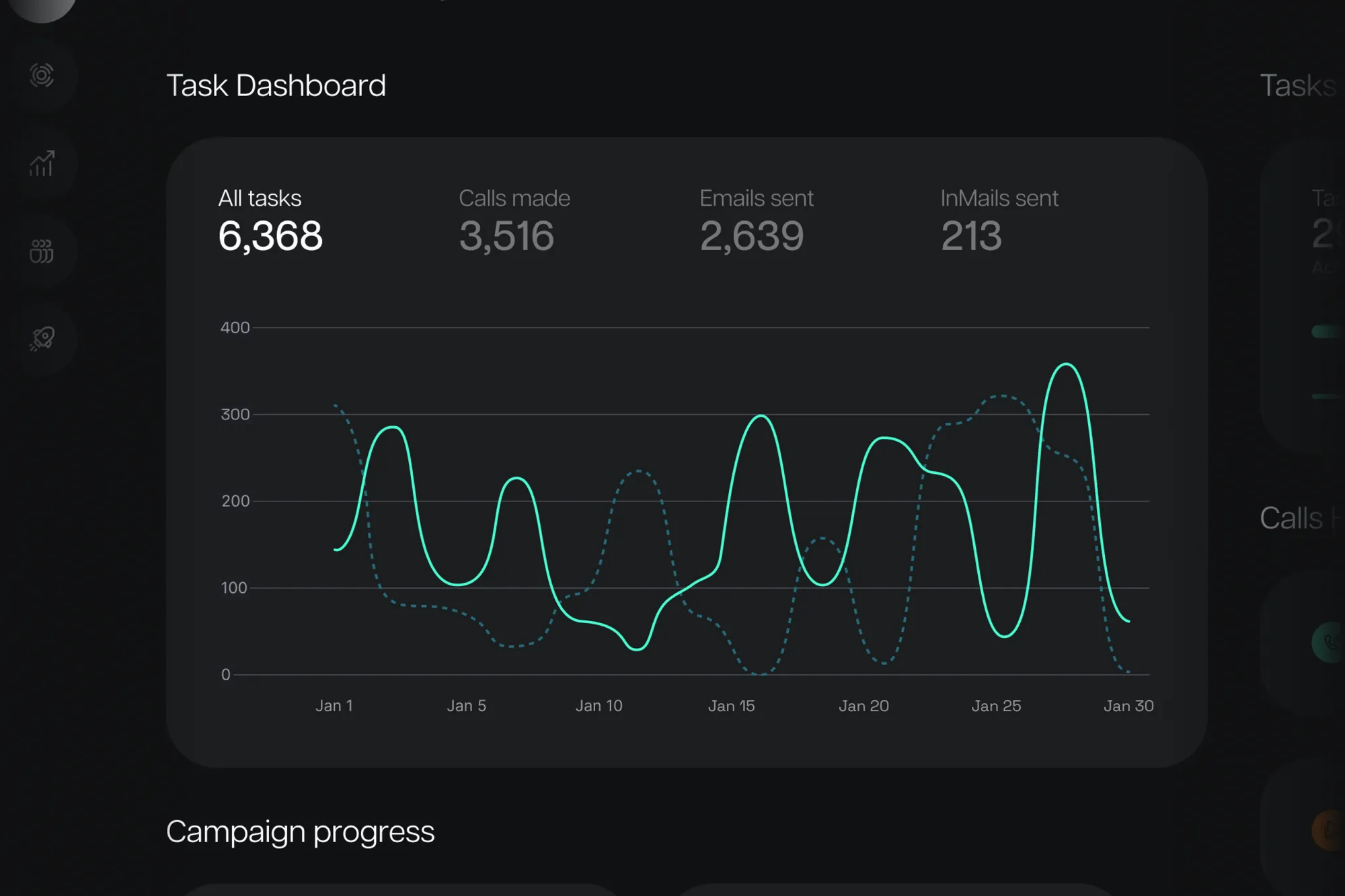This screenshot has height=896, width=1345.
Task: Click the radar target icon in sidebar
Action: pos(42,75)
